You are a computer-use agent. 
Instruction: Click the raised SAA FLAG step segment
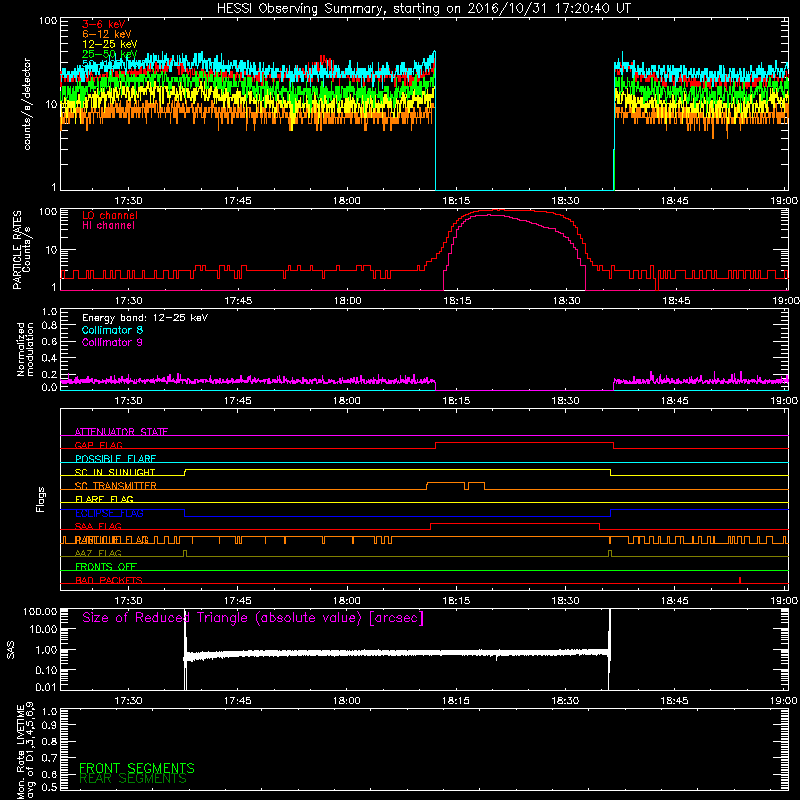(x=515, y=523)
